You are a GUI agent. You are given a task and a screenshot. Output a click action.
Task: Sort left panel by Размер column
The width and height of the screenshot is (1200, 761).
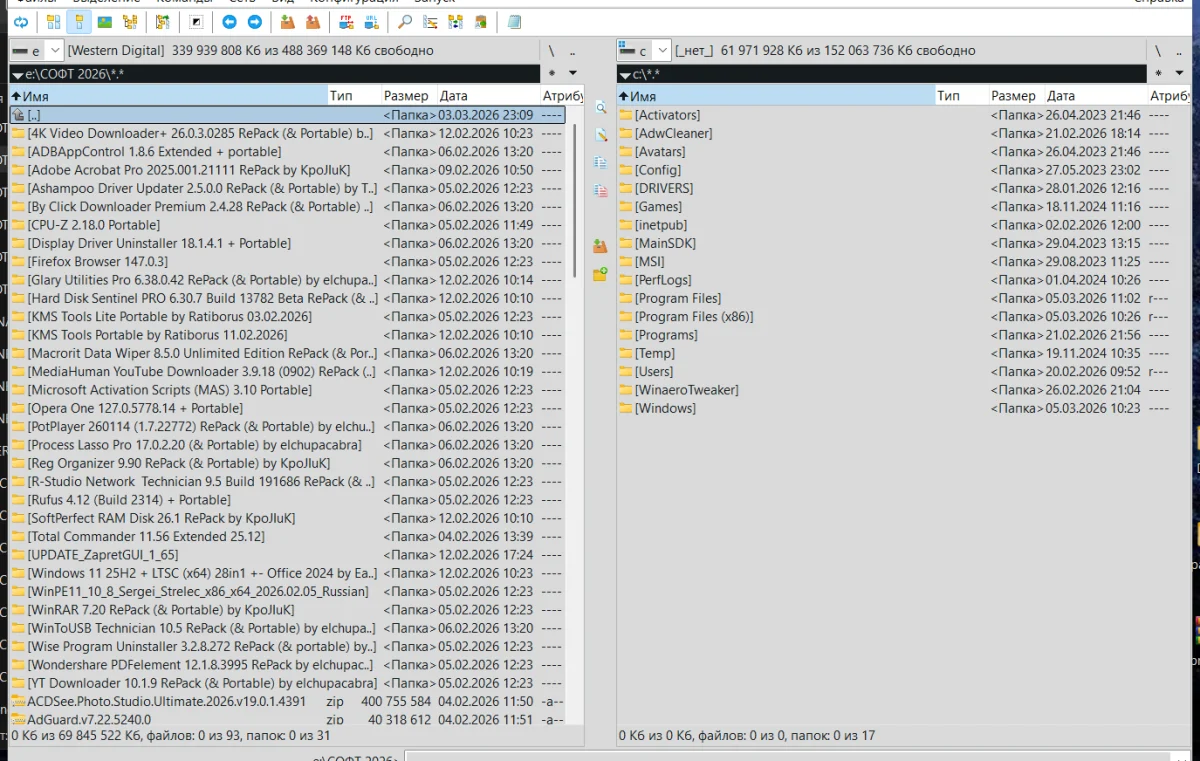(x=406, y=96)
